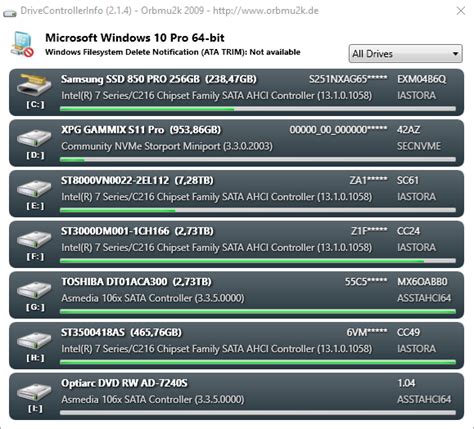The width and height of the screenshot is (474, 429).
Task: Click the Optiarc row ASSTAHCI64 driver name
Action: coord(424,399)
